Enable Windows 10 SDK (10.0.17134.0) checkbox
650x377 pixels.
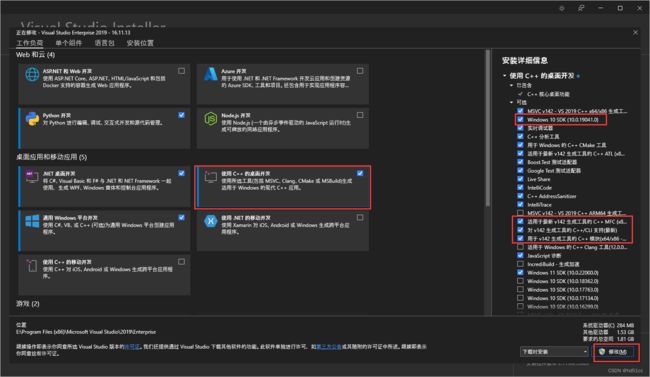[520, 298]
